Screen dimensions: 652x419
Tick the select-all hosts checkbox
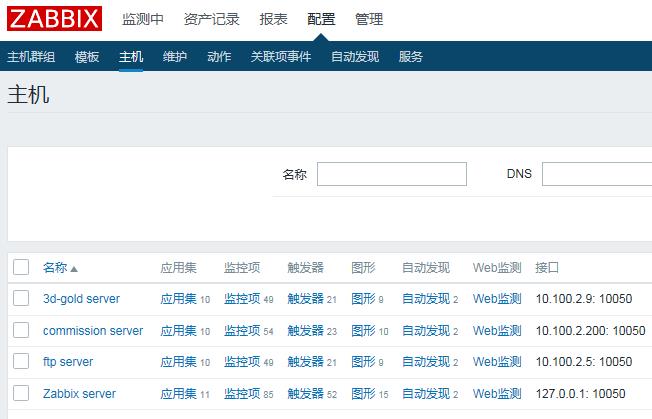pos(21,267)
